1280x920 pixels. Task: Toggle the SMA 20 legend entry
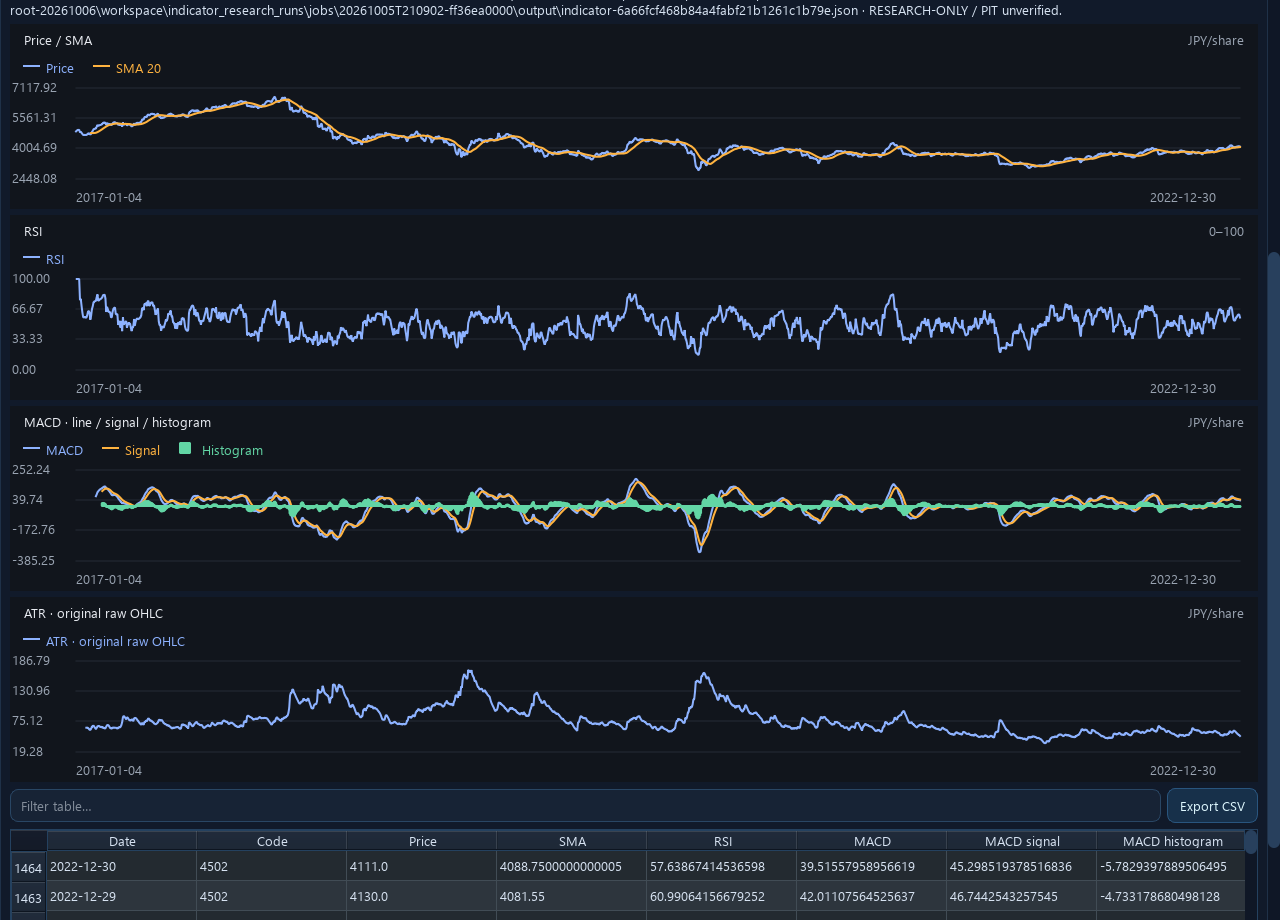[127, 68]
